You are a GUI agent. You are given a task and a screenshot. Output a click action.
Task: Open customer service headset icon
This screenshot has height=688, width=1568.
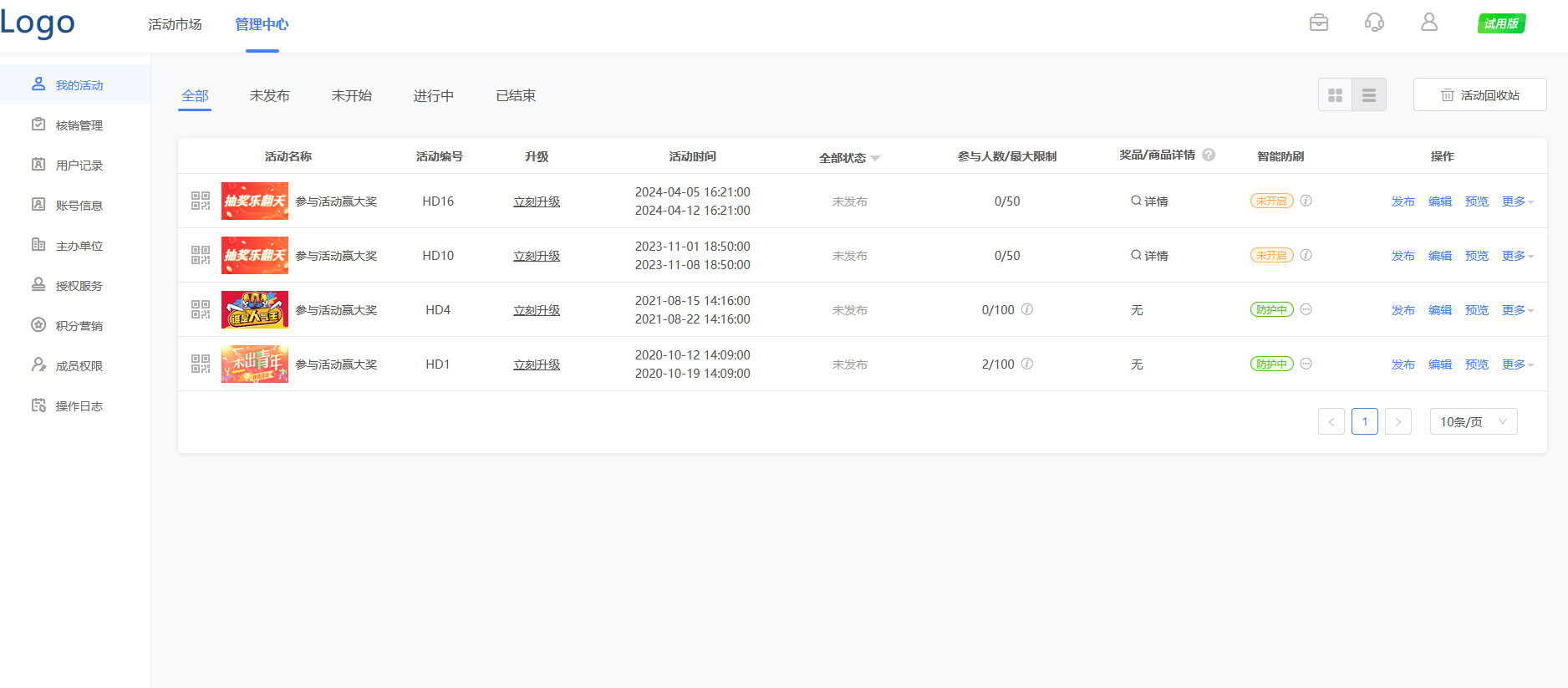tap(1374, 23)
